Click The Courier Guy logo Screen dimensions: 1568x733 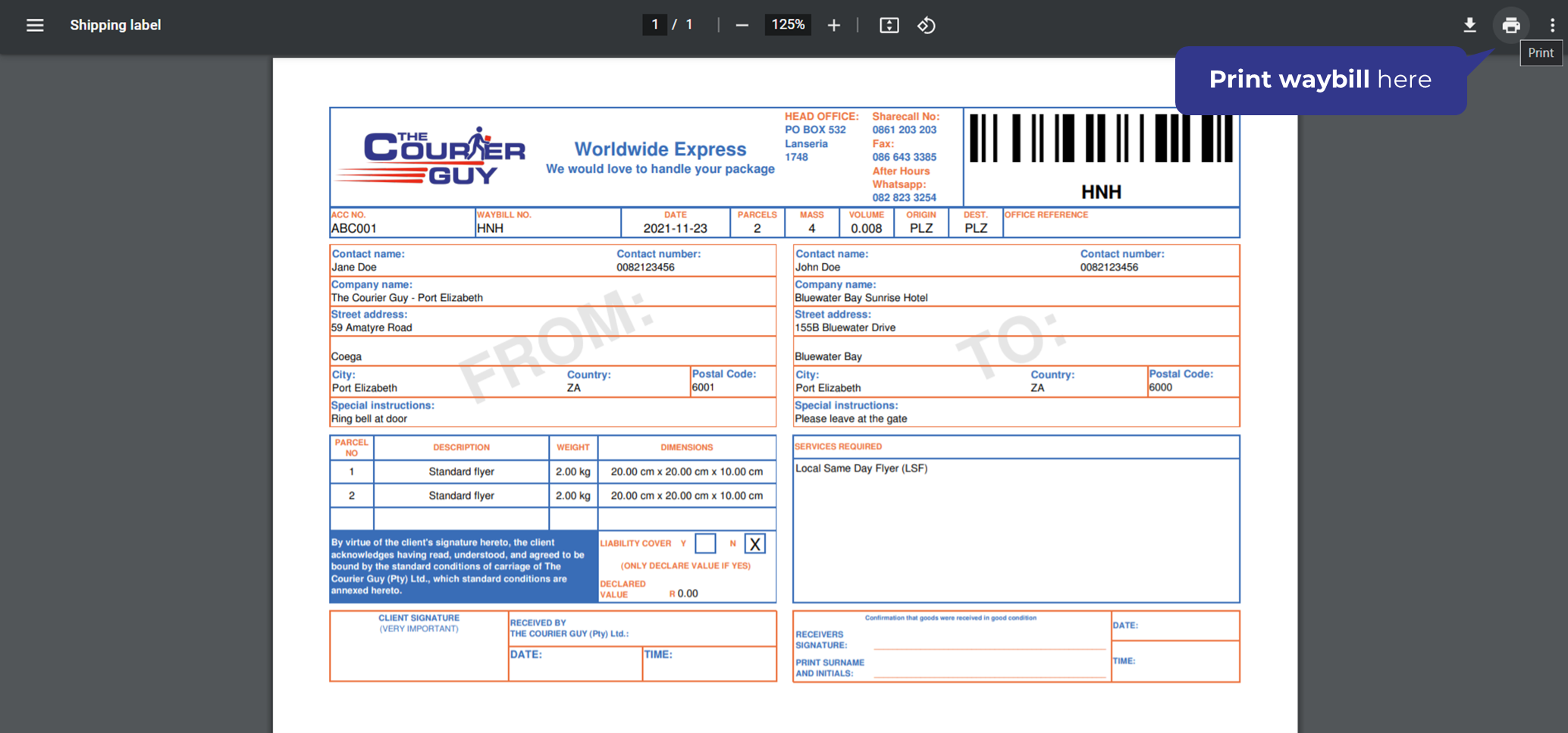point(431,156)
